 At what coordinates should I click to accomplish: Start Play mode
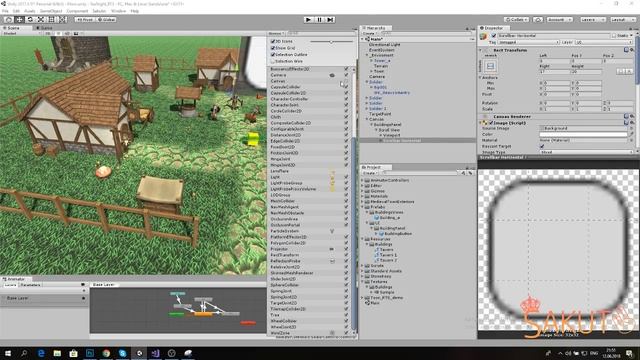tap(309, 19)
